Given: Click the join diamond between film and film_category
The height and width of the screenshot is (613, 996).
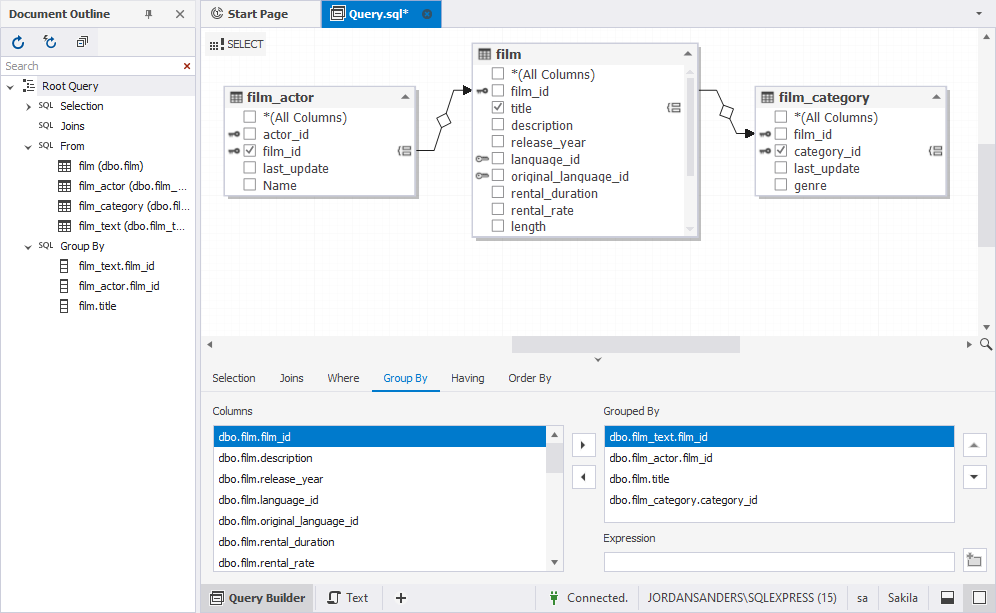Looking at the screenshot, I should (x=727, y=112).
